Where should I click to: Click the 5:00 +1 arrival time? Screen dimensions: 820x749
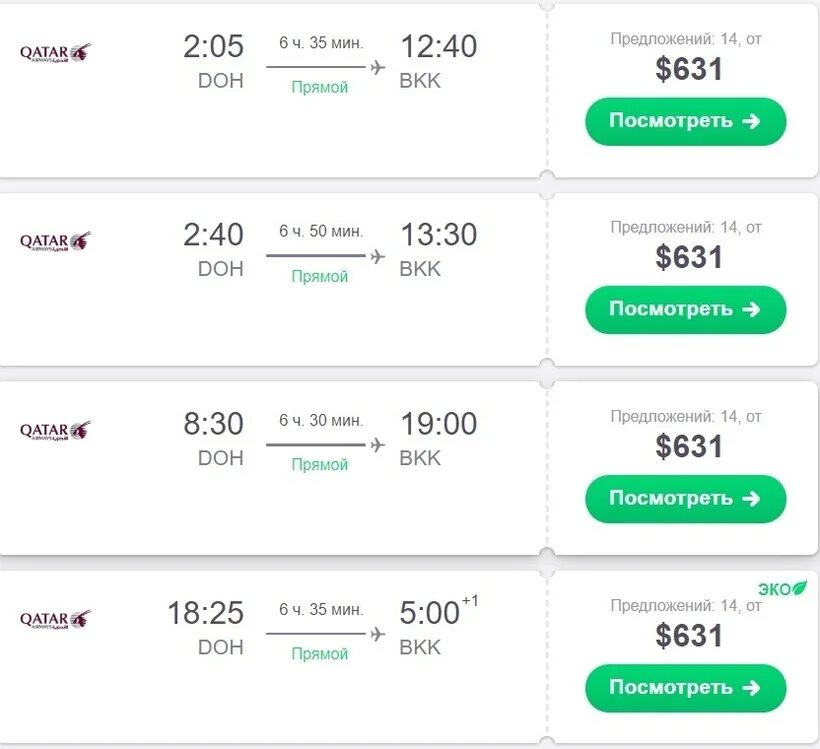coord(432,612)
